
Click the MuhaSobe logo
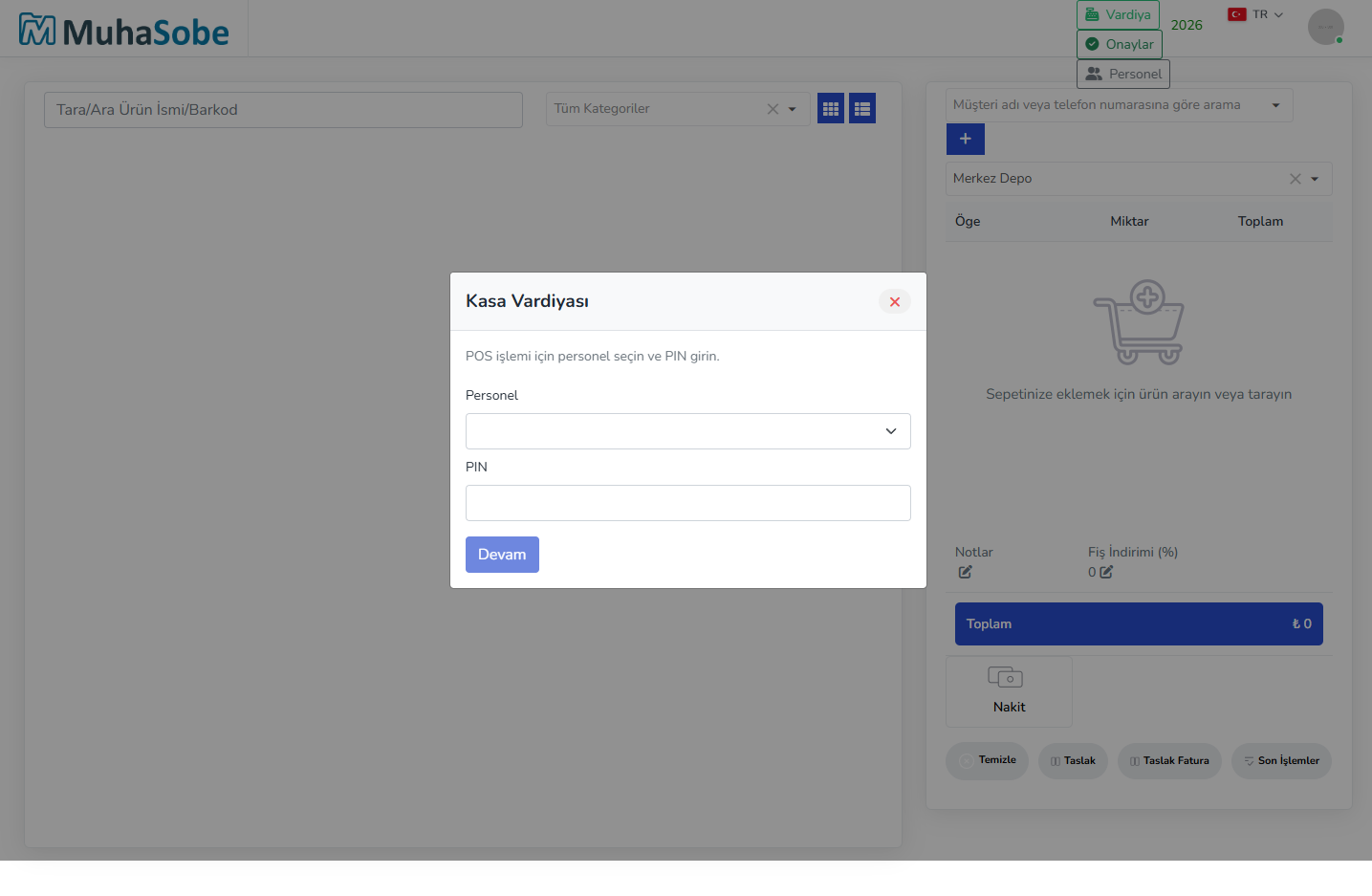[x=124, y=31]
